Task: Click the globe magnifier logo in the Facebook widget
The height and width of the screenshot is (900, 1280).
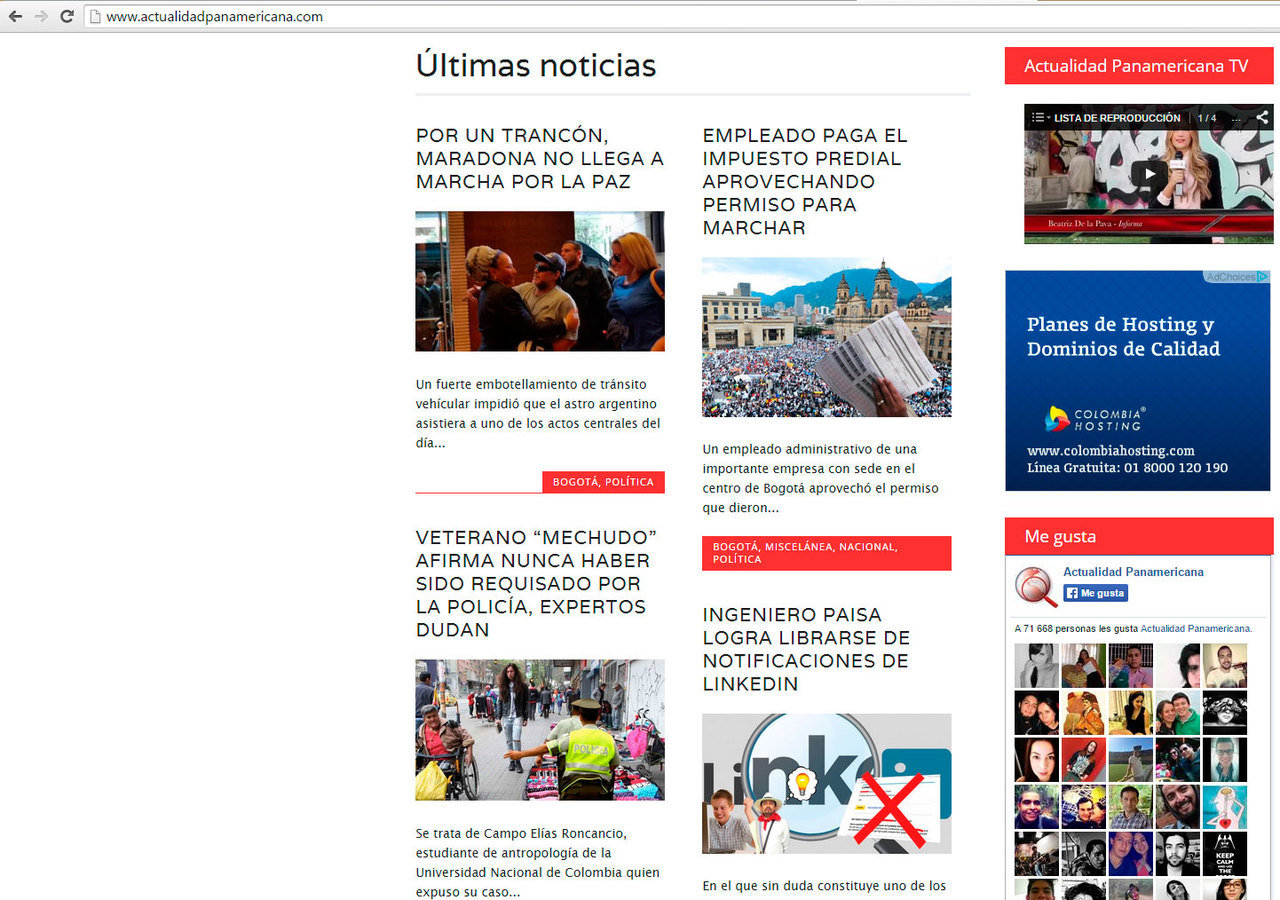Action: 1035,587
